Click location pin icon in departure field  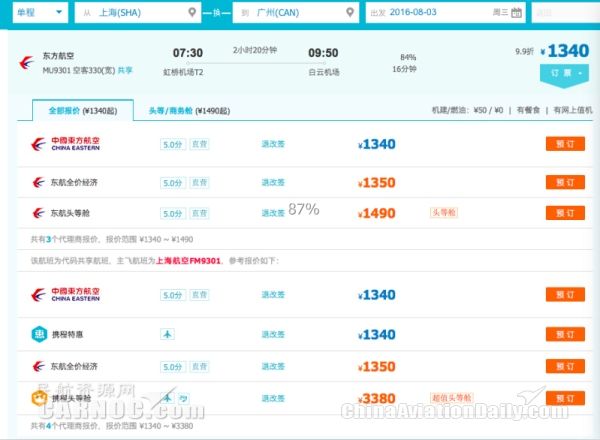point(192,12)
